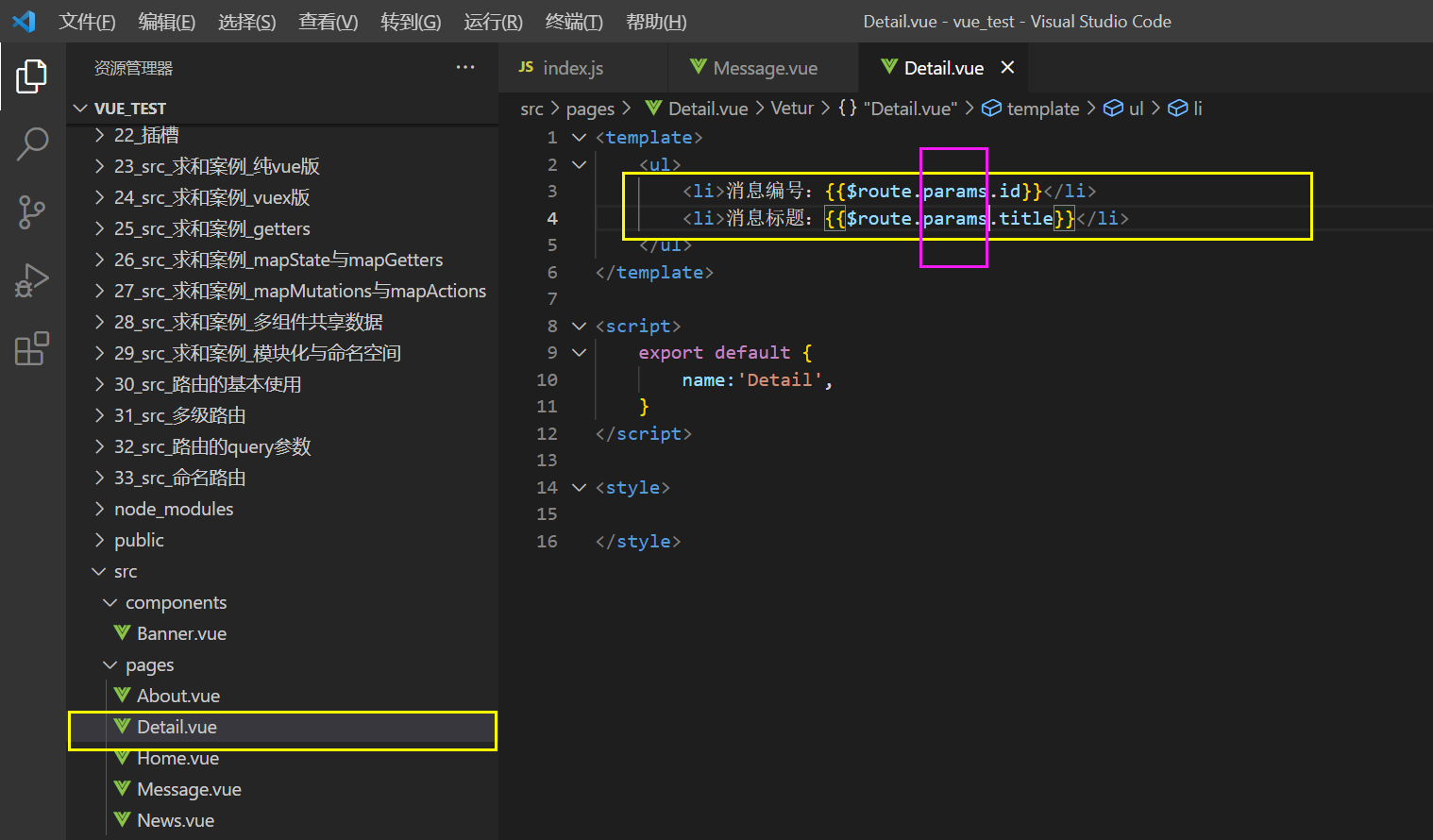1433x840 pixels.
Task: Click the ul cube icon in breadcrumb
Action: (x=1113, y=108)
